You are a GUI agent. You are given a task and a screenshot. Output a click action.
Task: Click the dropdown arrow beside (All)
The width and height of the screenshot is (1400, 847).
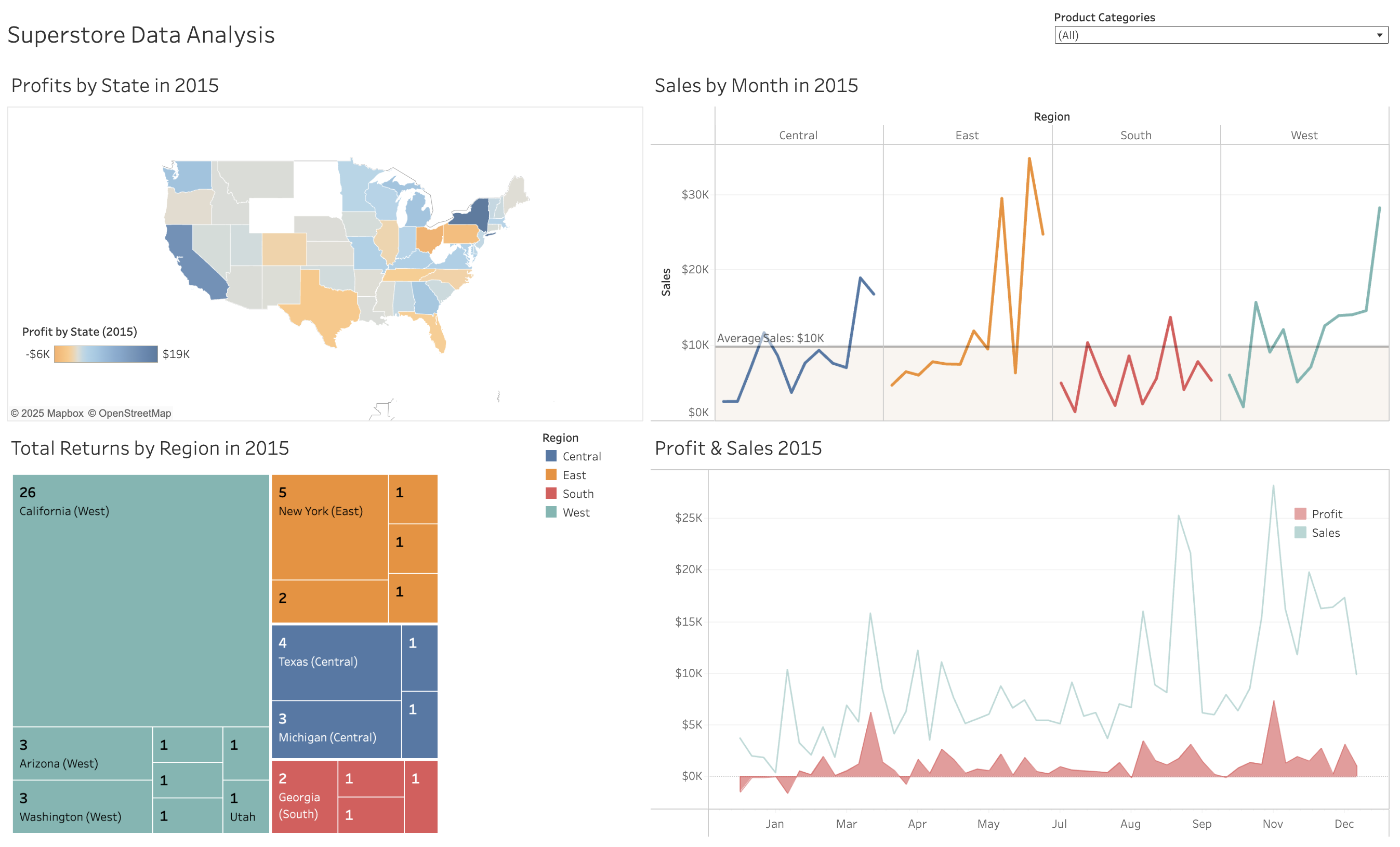[1379, 35]
